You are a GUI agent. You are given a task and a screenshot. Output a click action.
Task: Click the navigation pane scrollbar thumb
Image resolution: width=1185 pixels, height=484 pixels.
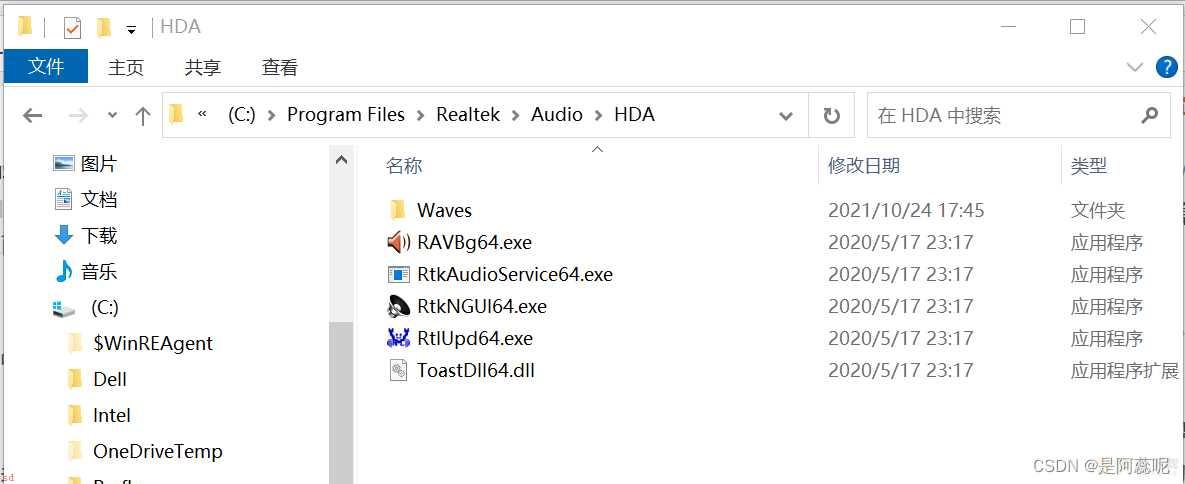pyautogui.click(x=341, y=401)
